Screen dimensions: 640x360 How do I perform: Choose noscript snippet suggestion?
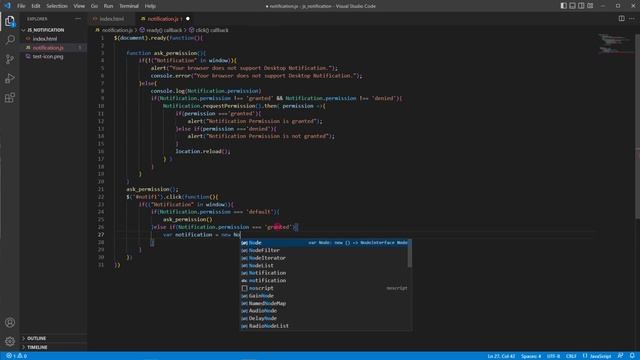click(325, 288)
